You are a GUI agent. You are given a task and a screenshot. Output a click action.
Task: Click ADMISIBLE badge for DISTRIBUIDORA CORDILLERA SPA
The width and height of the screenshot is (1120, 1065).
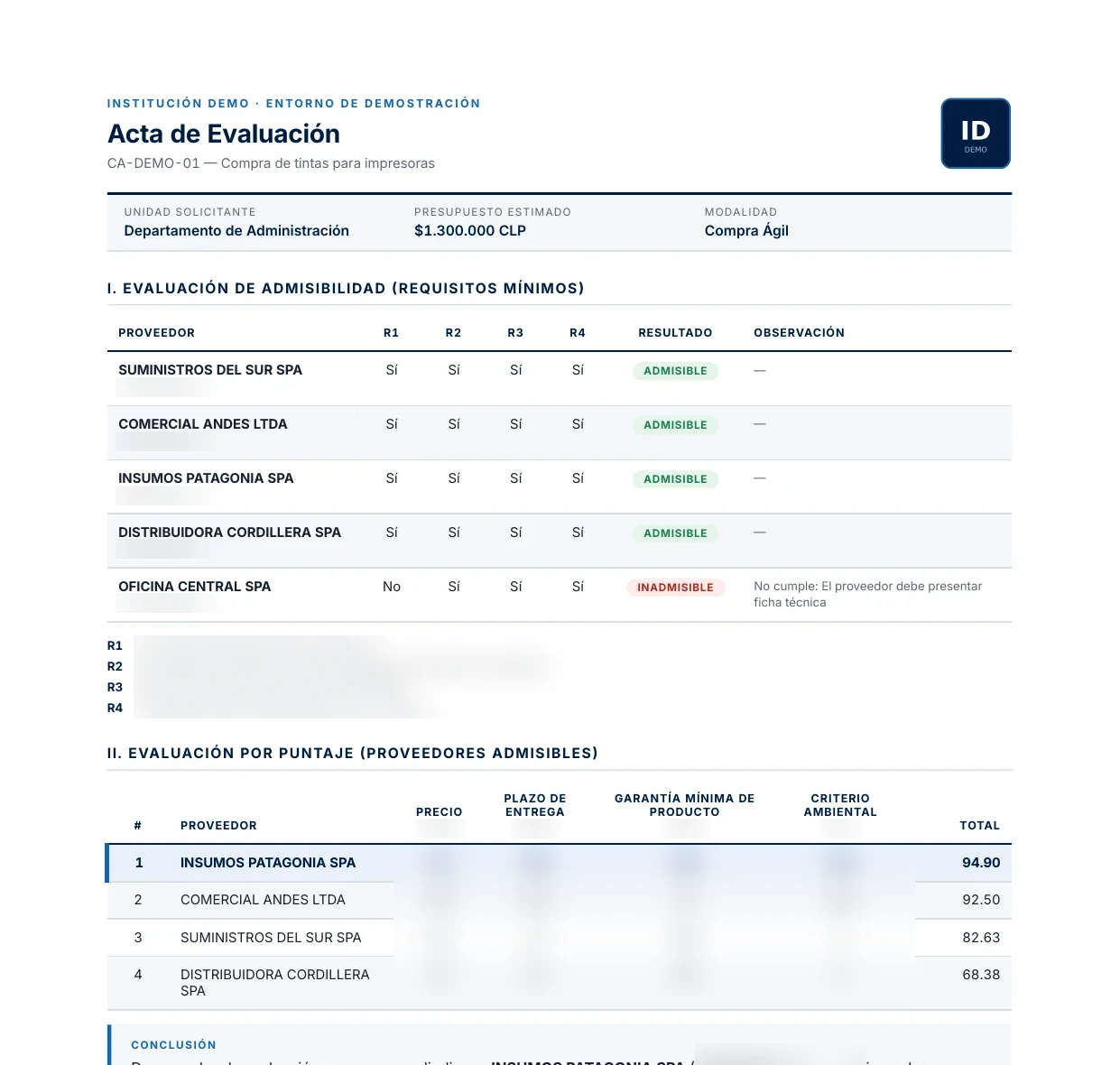pos(675,533)
